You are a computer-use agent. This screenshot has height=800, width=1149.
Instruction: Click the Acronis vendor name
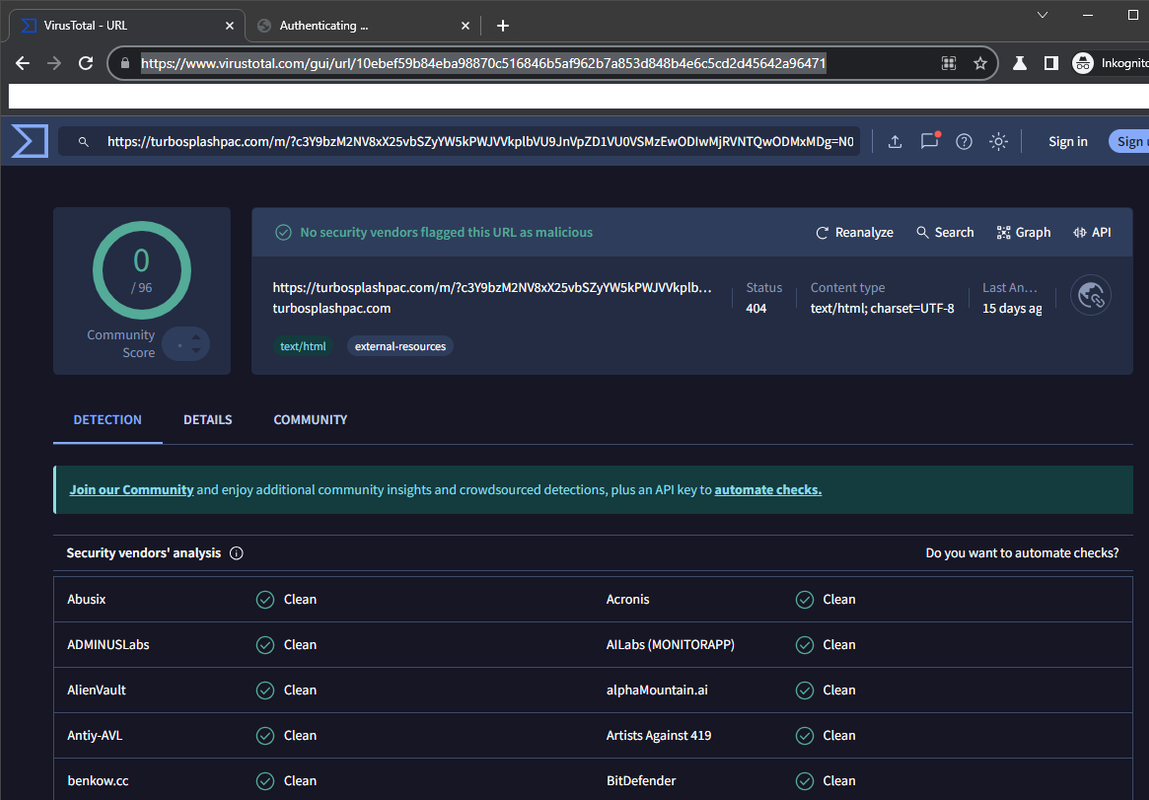coord(627,599)
